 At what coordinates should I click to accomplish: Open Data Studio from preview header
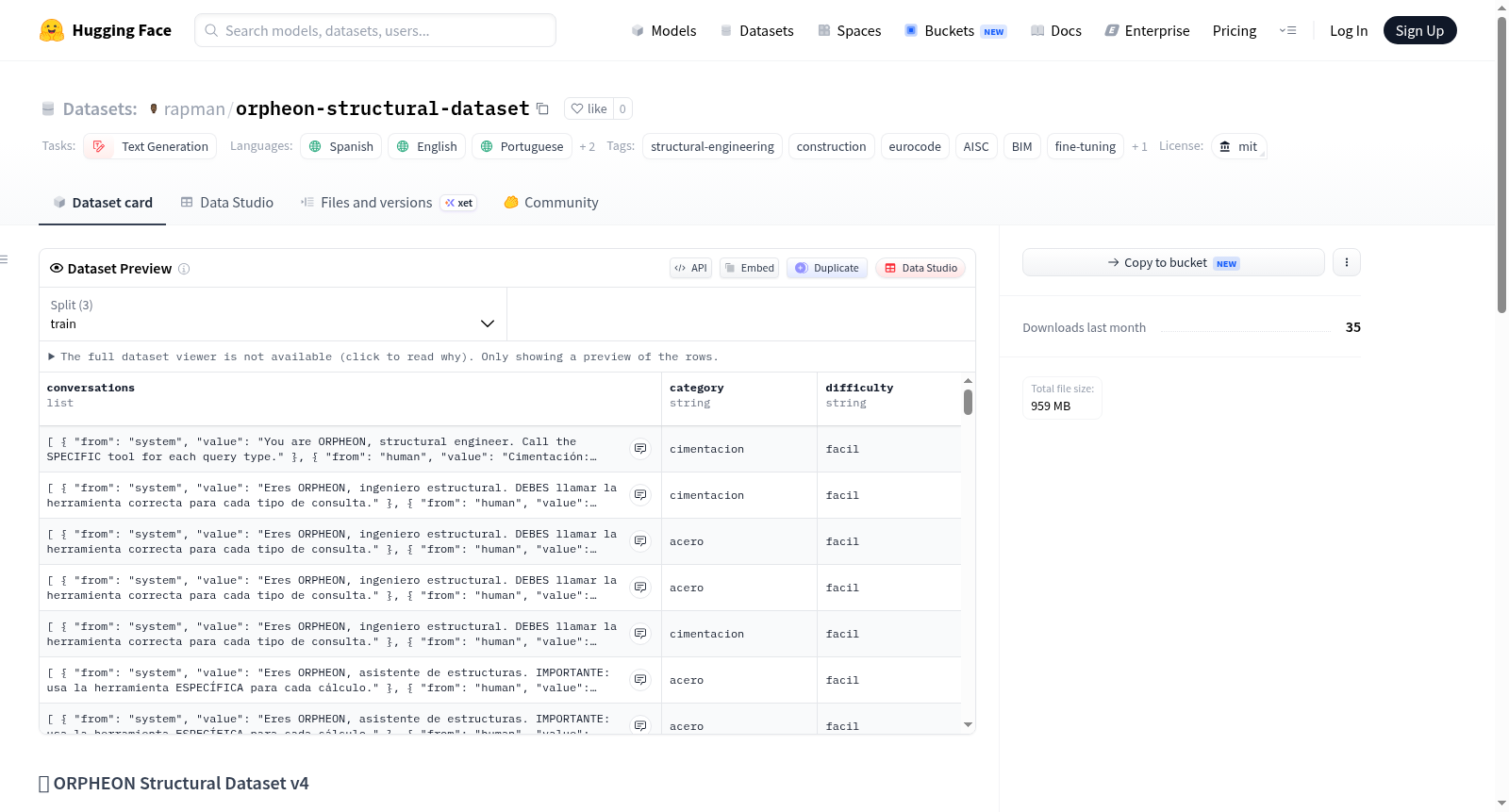pos(920,268)
